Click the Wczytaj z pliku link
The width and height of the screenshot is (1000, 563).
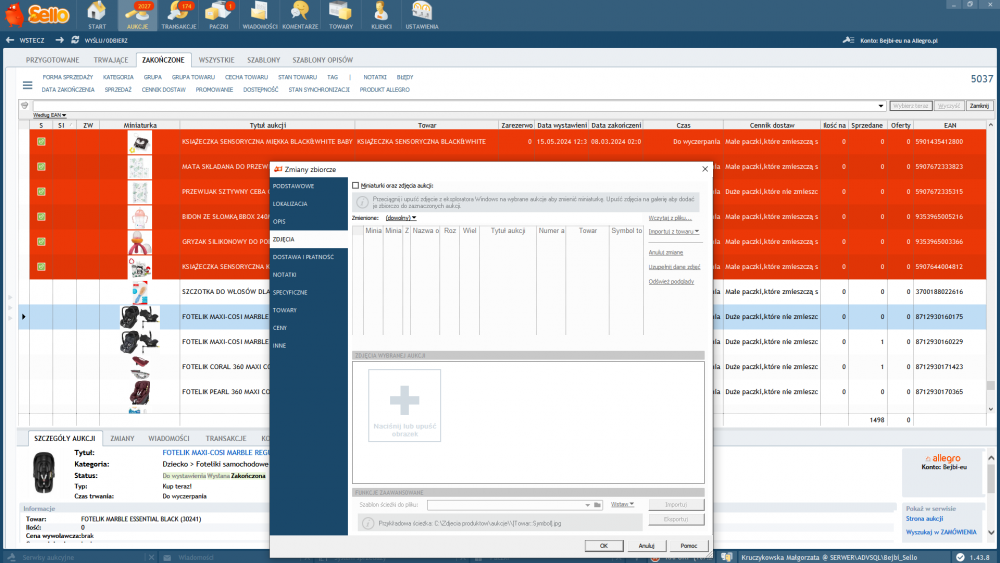click(671, 217)
